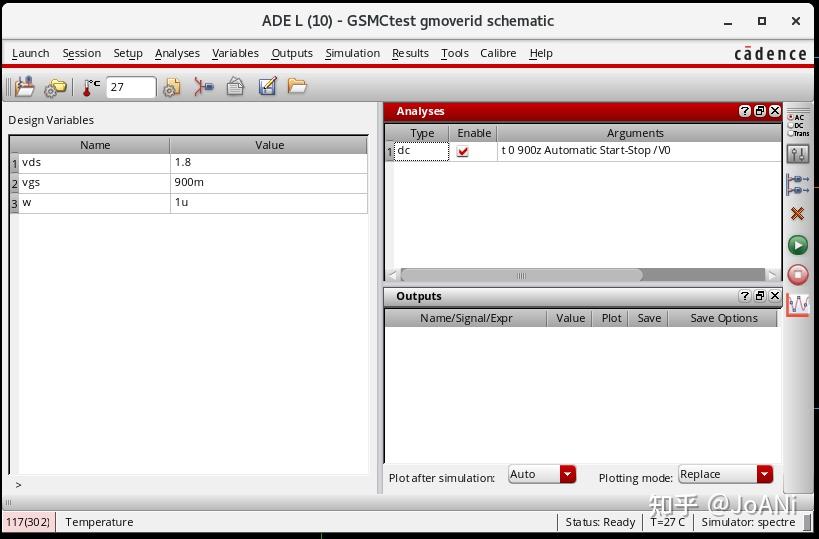This screenshot has height=539, width=819.
Task: Open the Variables menu
Action: [x=235, y=53]
